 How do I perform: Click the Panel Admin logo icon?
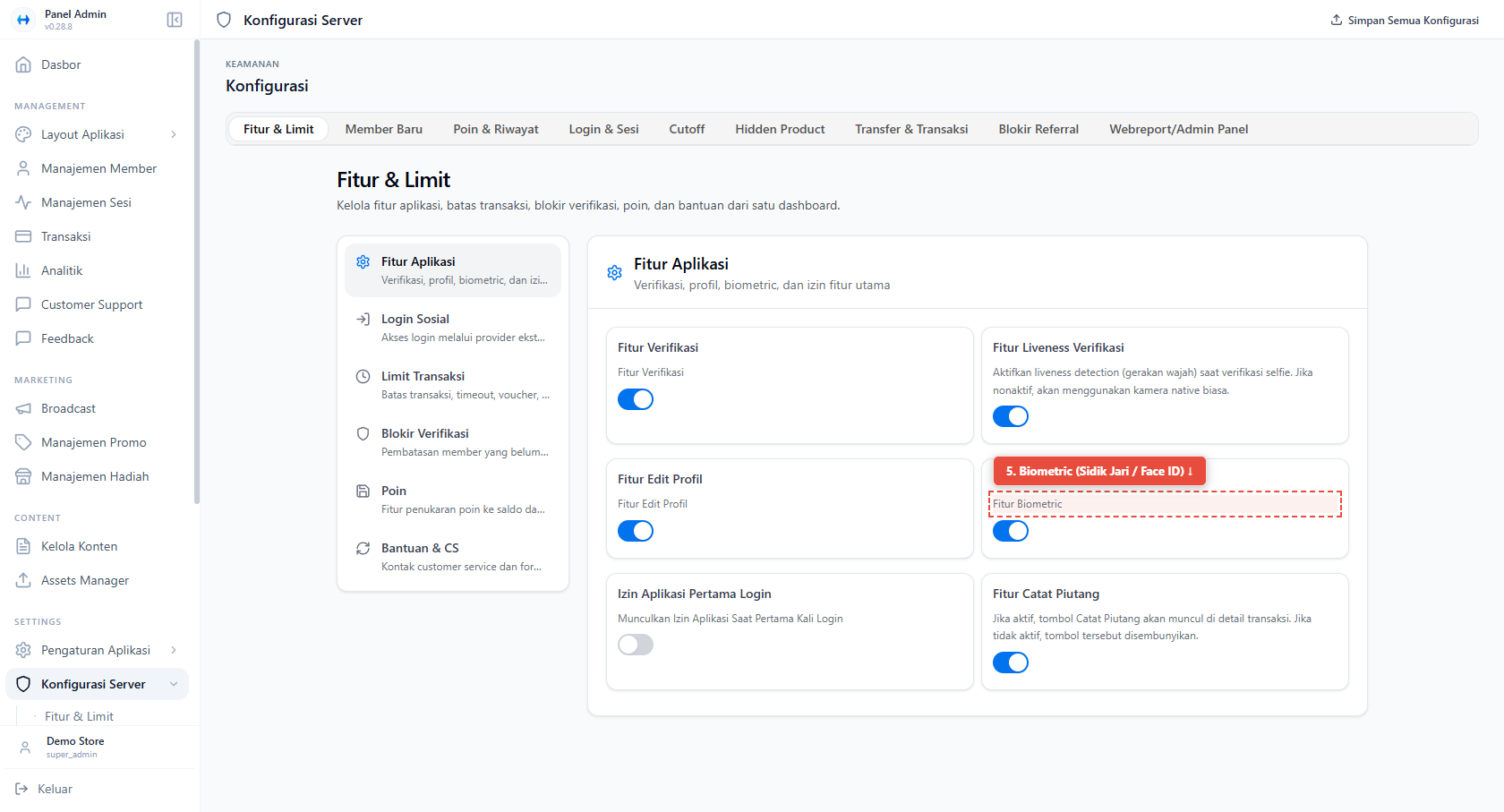click(x=23, y=20)
